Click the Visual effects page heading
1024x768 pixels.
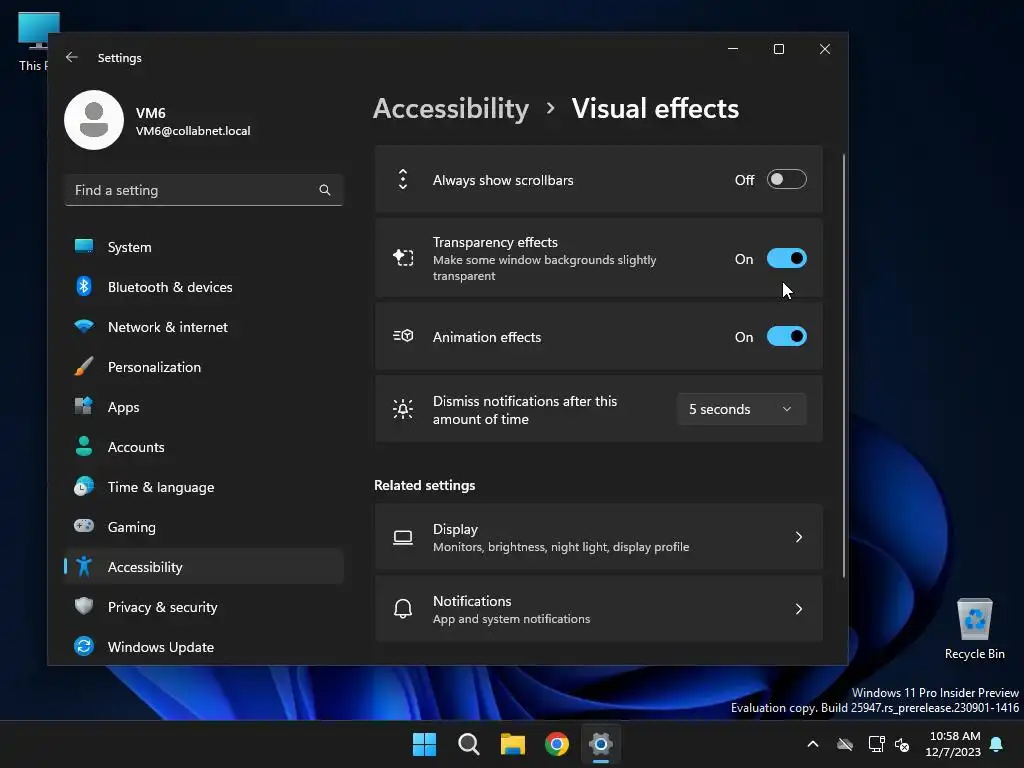coord(655,108)
